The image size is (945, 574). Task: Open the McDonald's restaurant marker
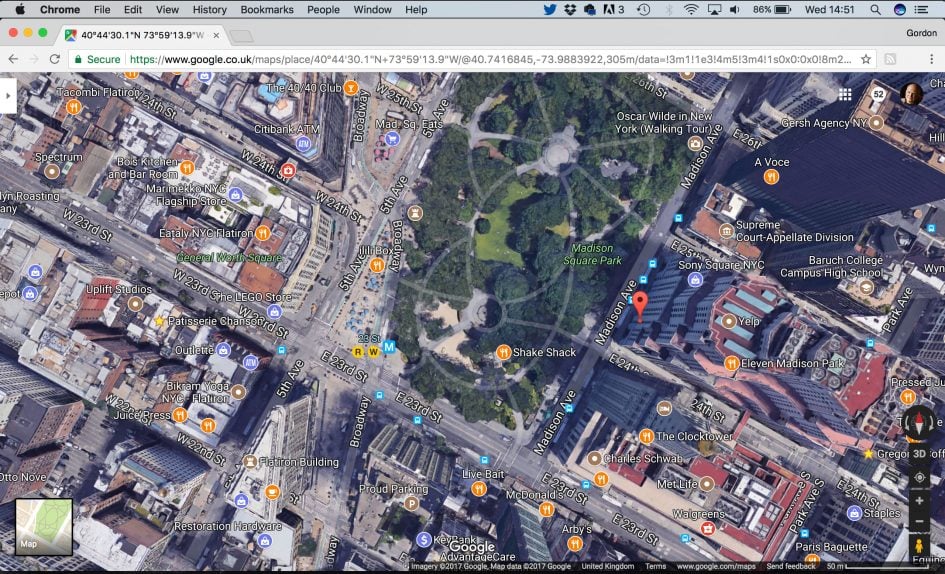547,509
